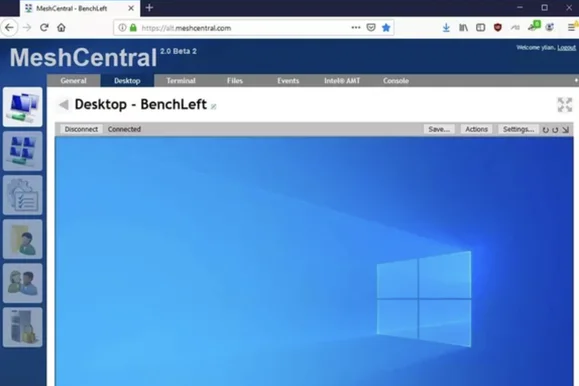Save page to Pocket
This screenshot has height=386, width=579.
click(371, 28)
